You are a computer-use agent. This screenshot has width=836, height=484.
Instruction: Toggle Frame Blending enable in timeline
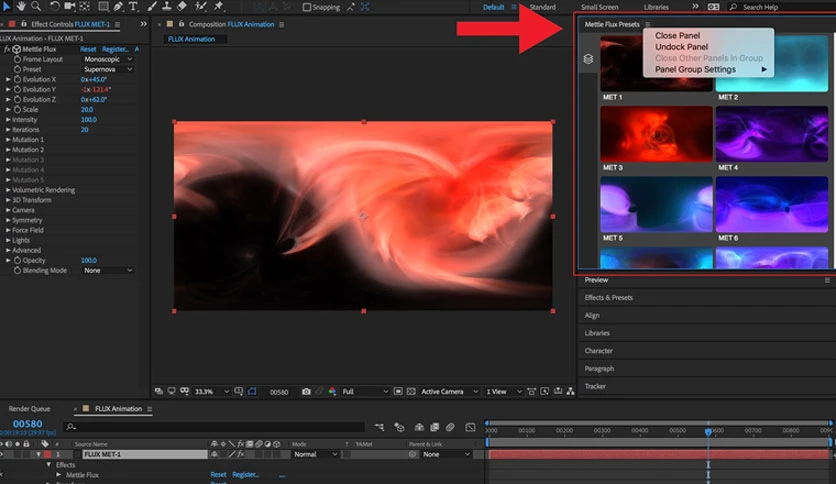(435, 427)
